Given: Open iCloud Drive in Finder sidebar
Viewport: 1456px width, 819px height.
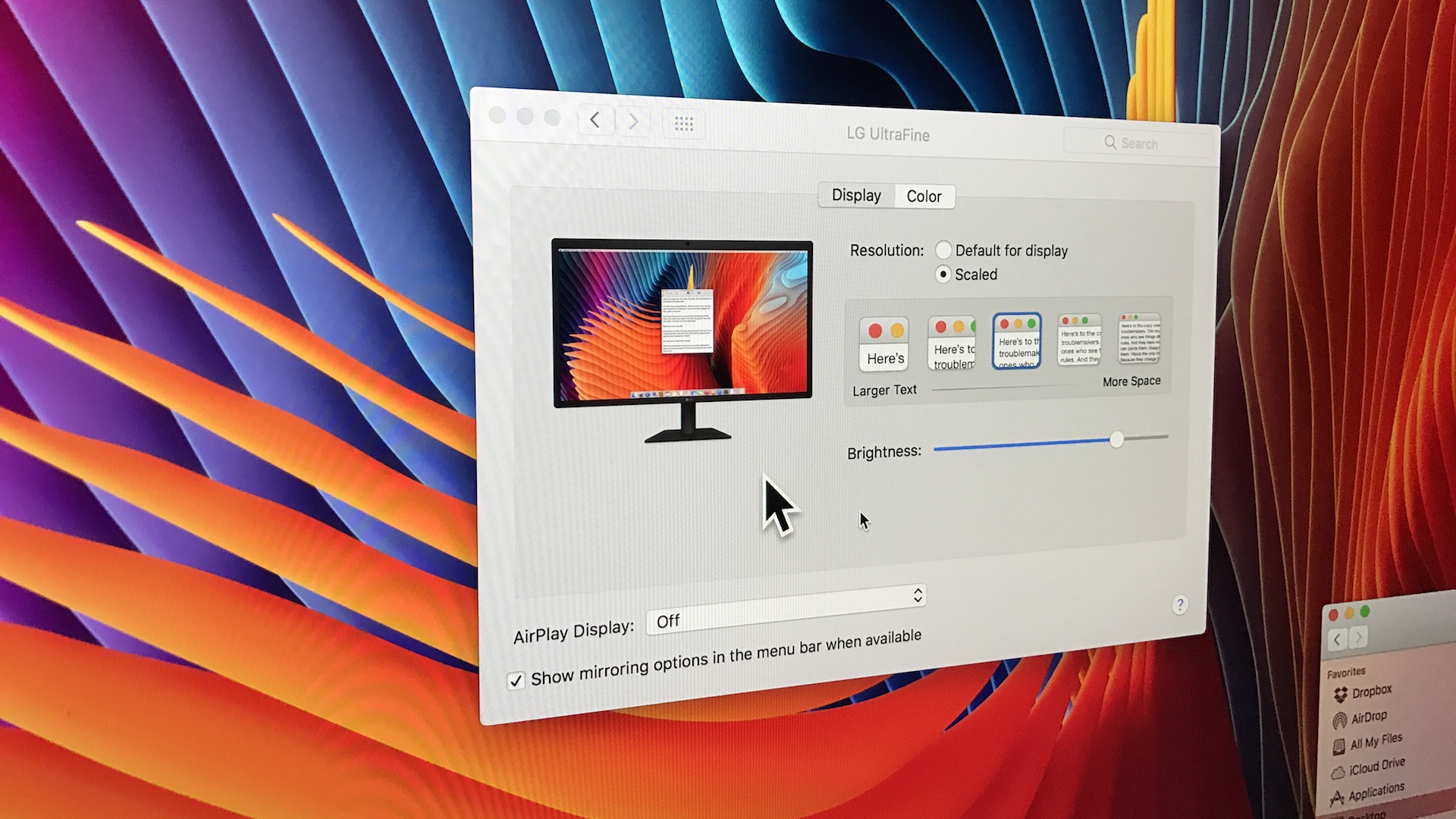Looking at the screenshot, I should coord(1376,766).
